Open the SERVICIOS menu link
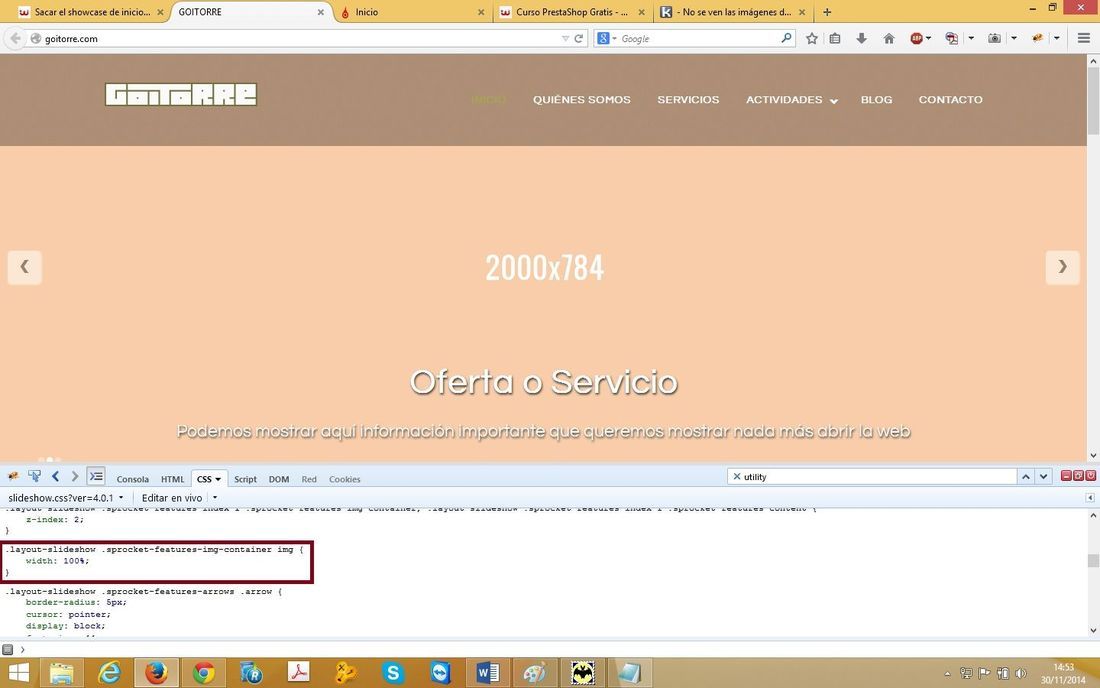The height and width of the screenshot is (688, 1100). pos(688,100)
